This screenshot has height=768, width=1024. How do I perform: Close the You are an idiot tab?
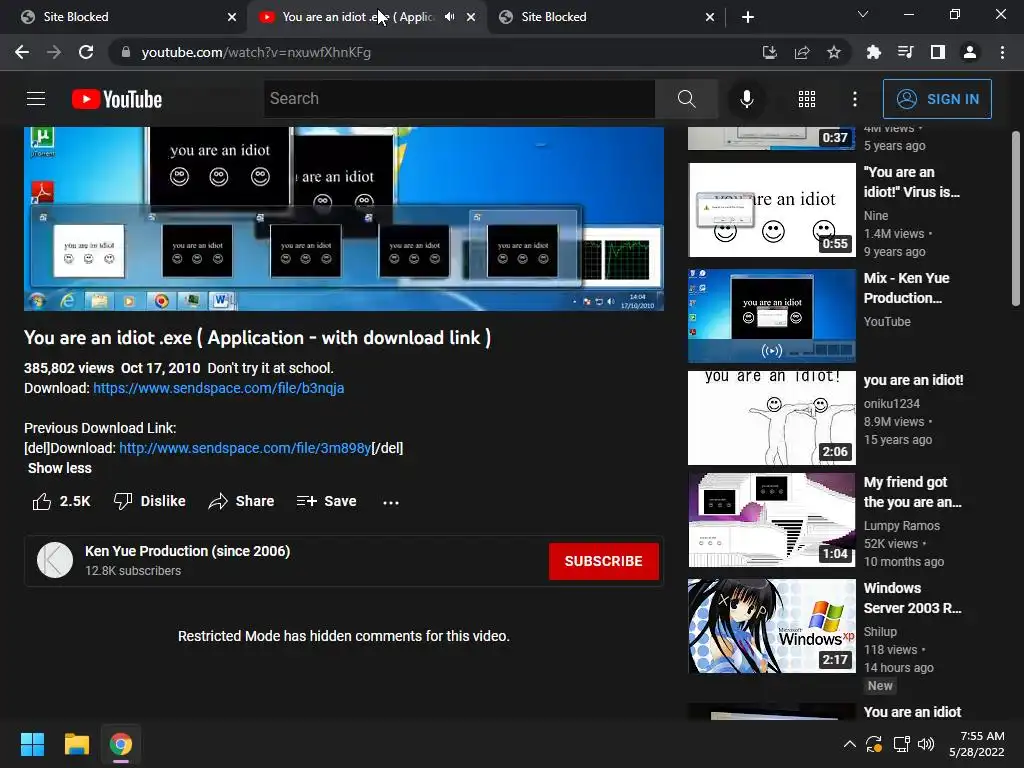pos(471,17)
